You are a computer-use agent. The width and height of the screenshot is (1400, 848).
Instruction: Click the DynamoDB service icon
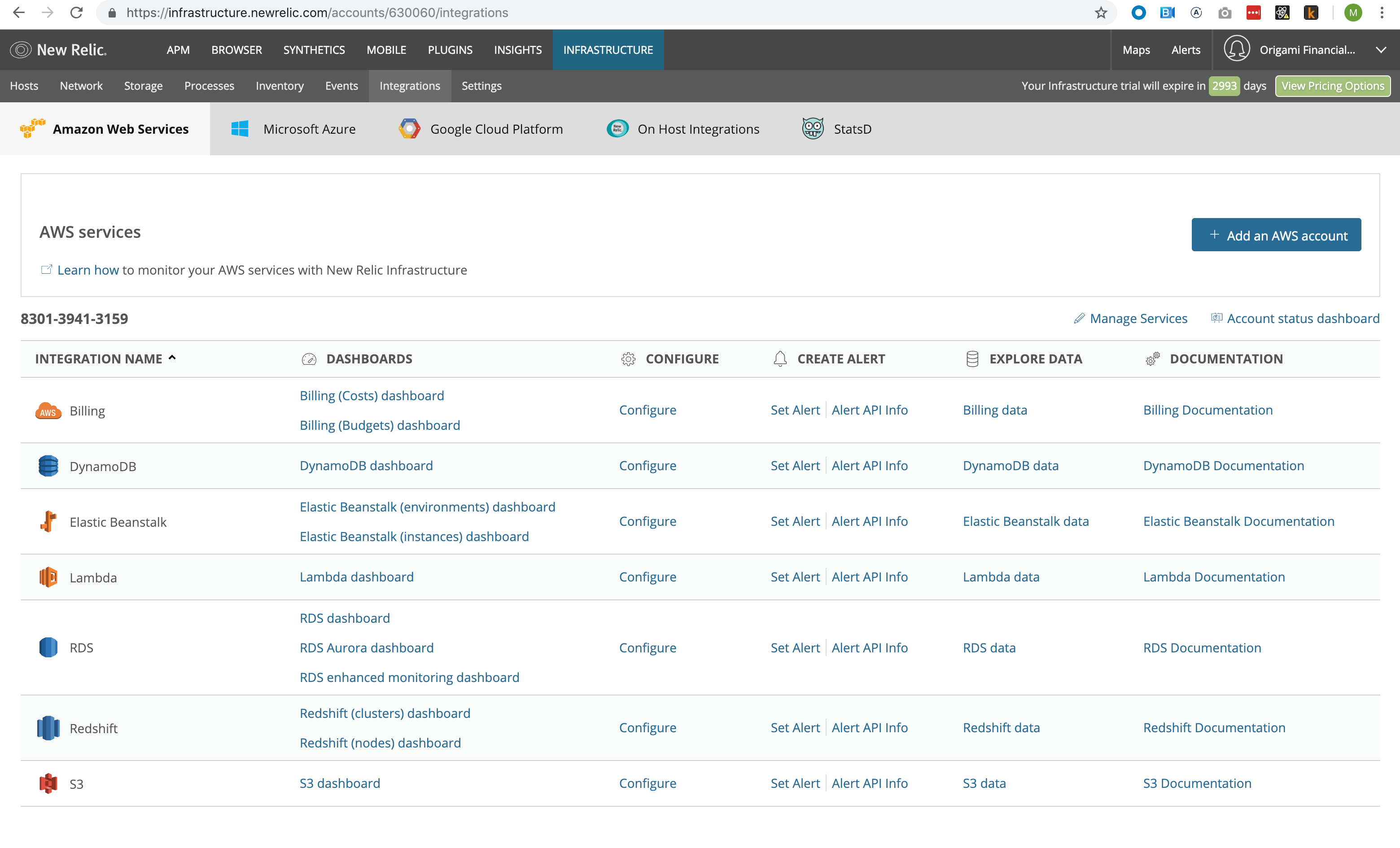48,466
